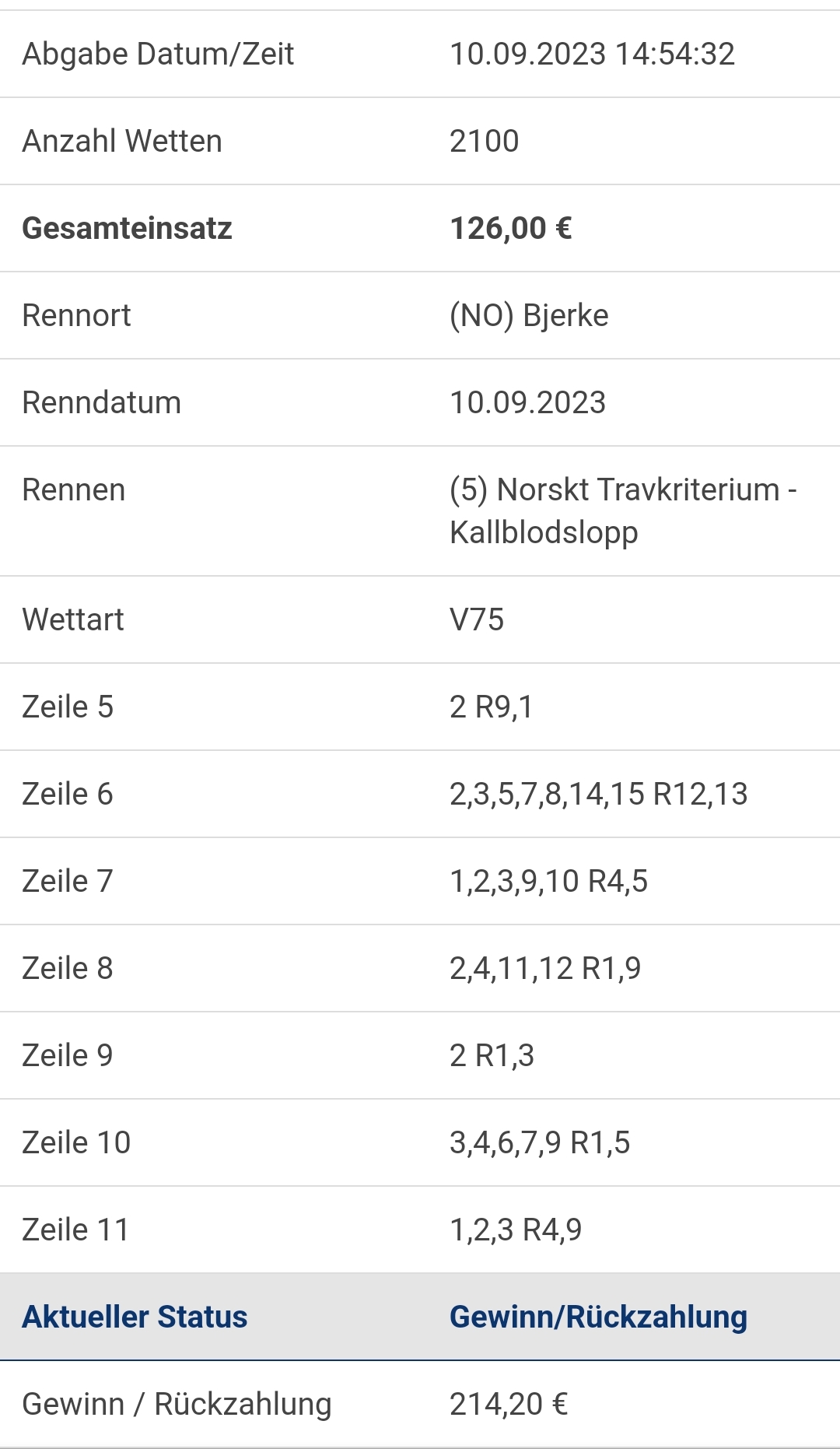Tap the timestamp 10.09.2023 14:54:32

[592, 54]
